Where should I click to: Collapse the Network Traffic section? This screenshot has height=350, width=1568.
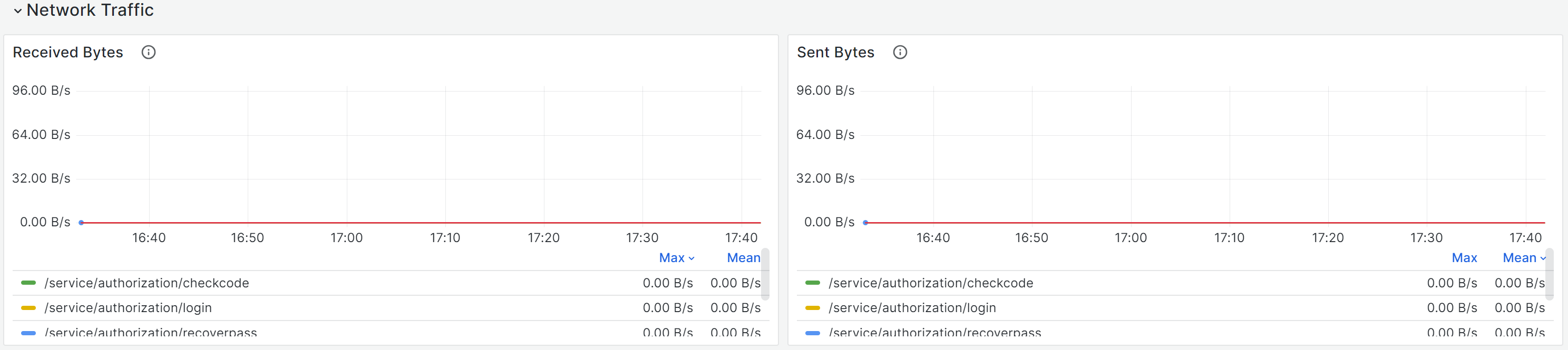tap(17, 11)
